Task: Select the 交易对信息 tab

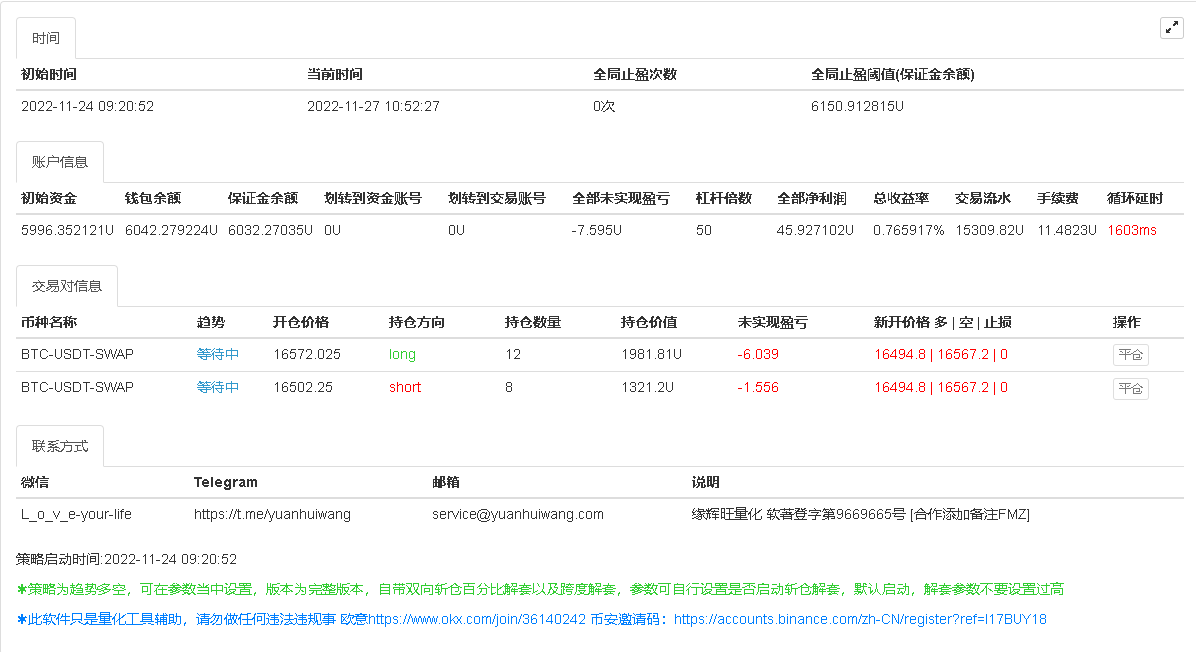Action: (66, 285)
